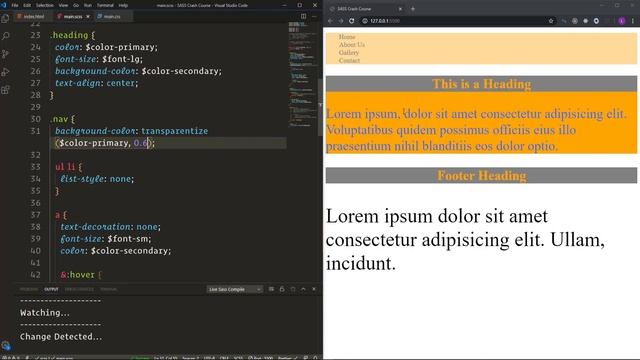Select the SASS Crash Course browser tab
Image resolution: width=640 pixels, height=360 pixels.
coord(366,9)
